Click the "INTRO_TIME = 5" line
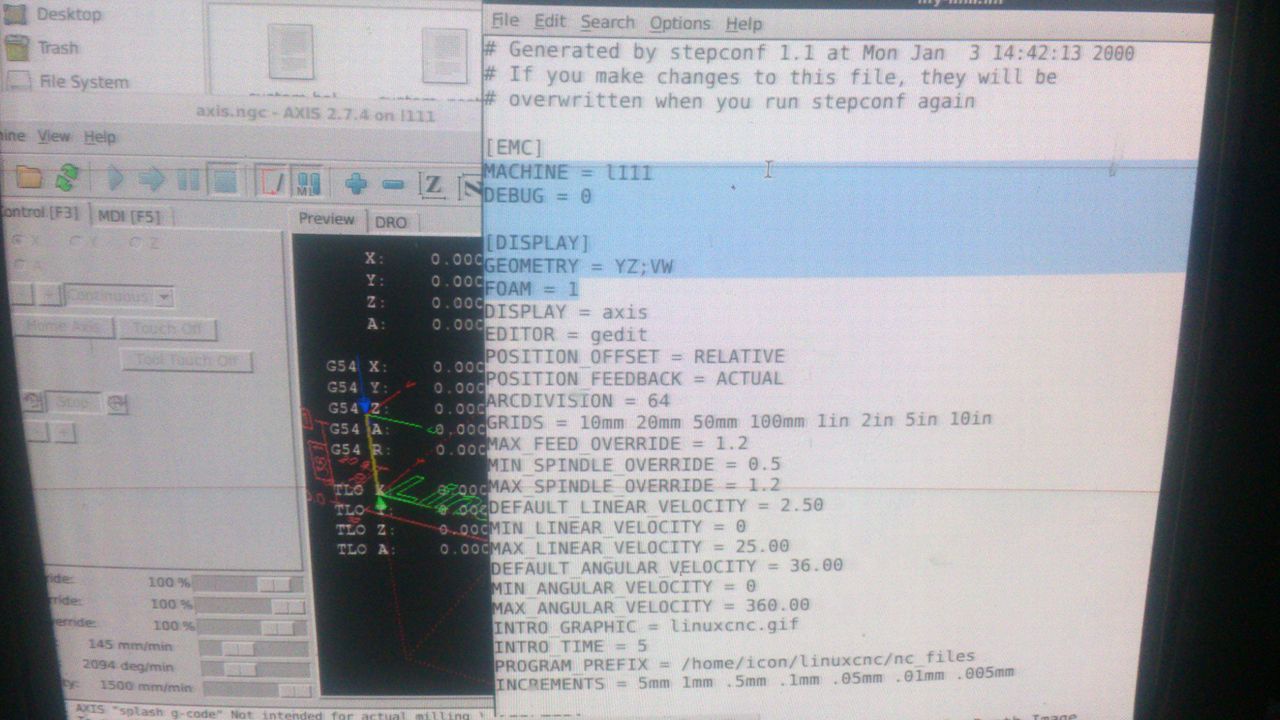 pos(571,646)
